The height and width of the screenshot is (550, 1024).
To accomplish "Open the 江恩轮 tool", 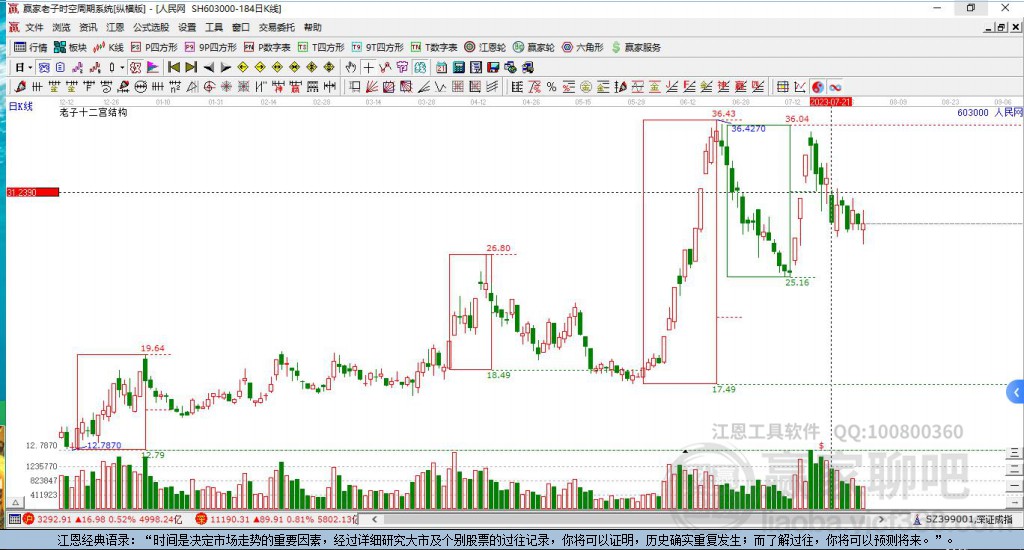I will point(485,47).
